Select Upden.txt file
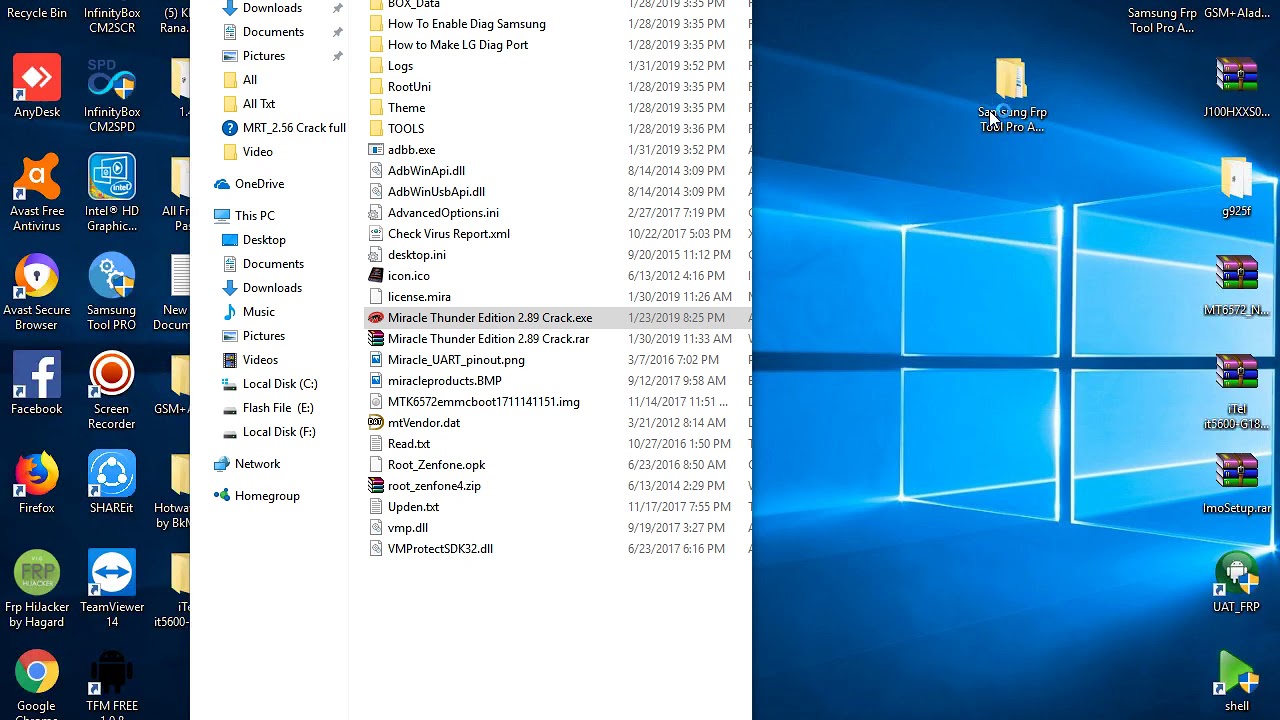The width and height of the screenshot is (1280, 720). (413, 507)
